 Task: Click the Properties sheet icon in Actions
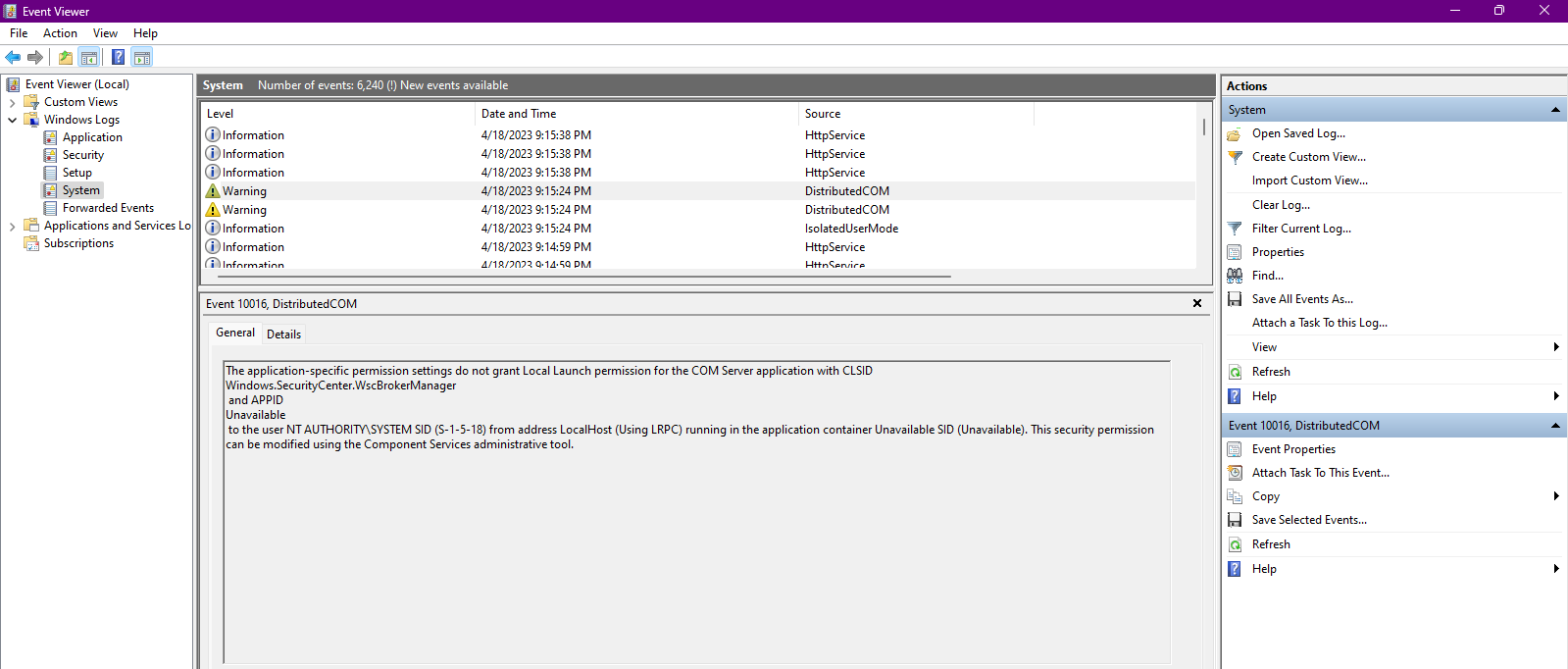1235,252
